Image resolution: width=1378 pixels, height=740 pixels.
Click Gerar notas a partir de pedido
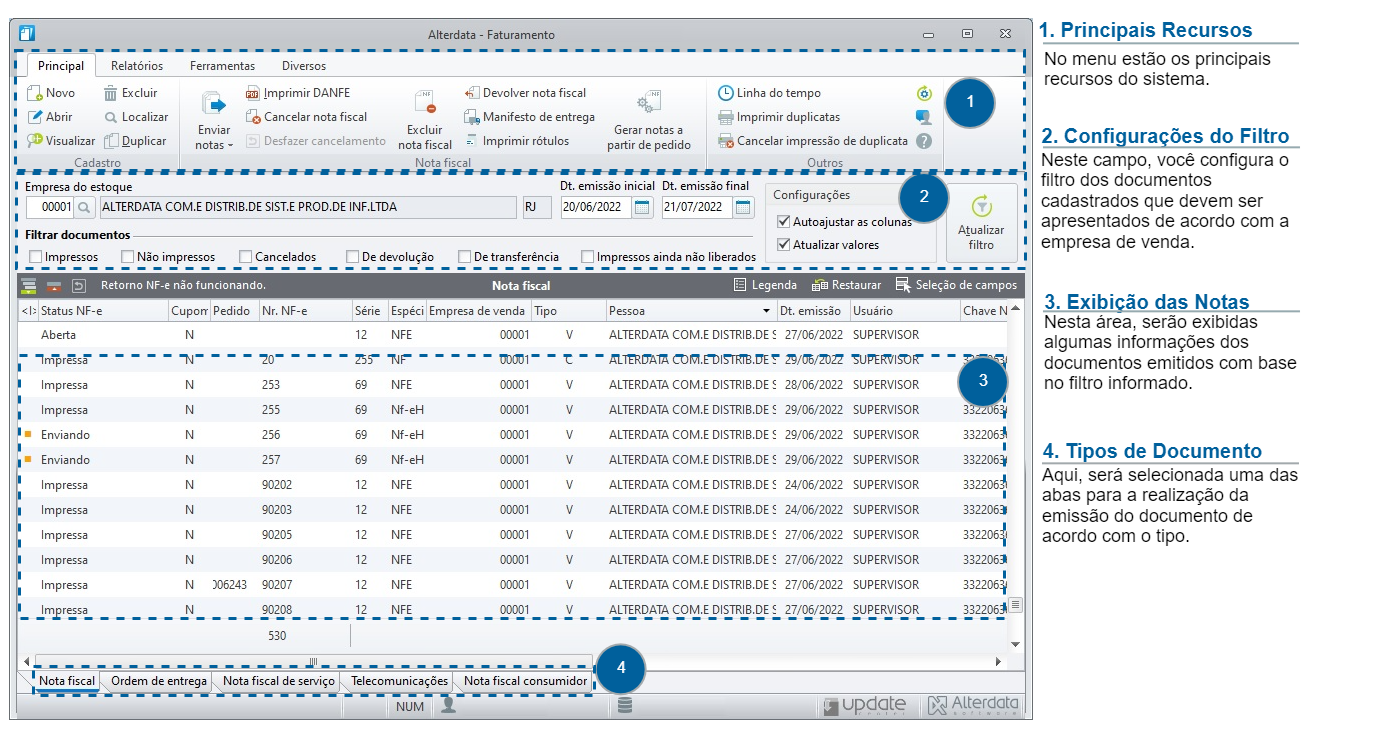click(649, 120)
